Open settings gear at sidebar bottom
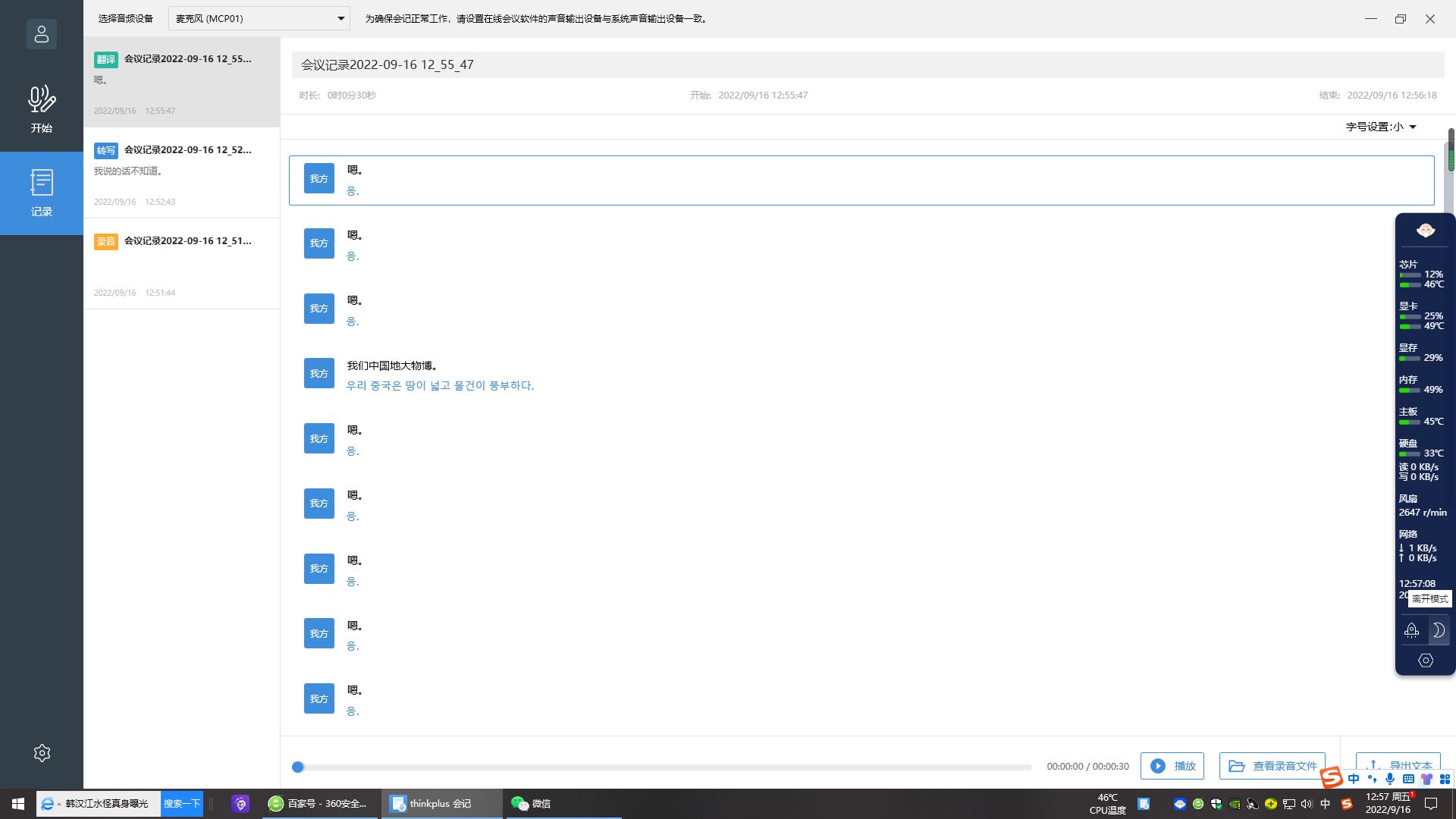 [x=42, y=752]
